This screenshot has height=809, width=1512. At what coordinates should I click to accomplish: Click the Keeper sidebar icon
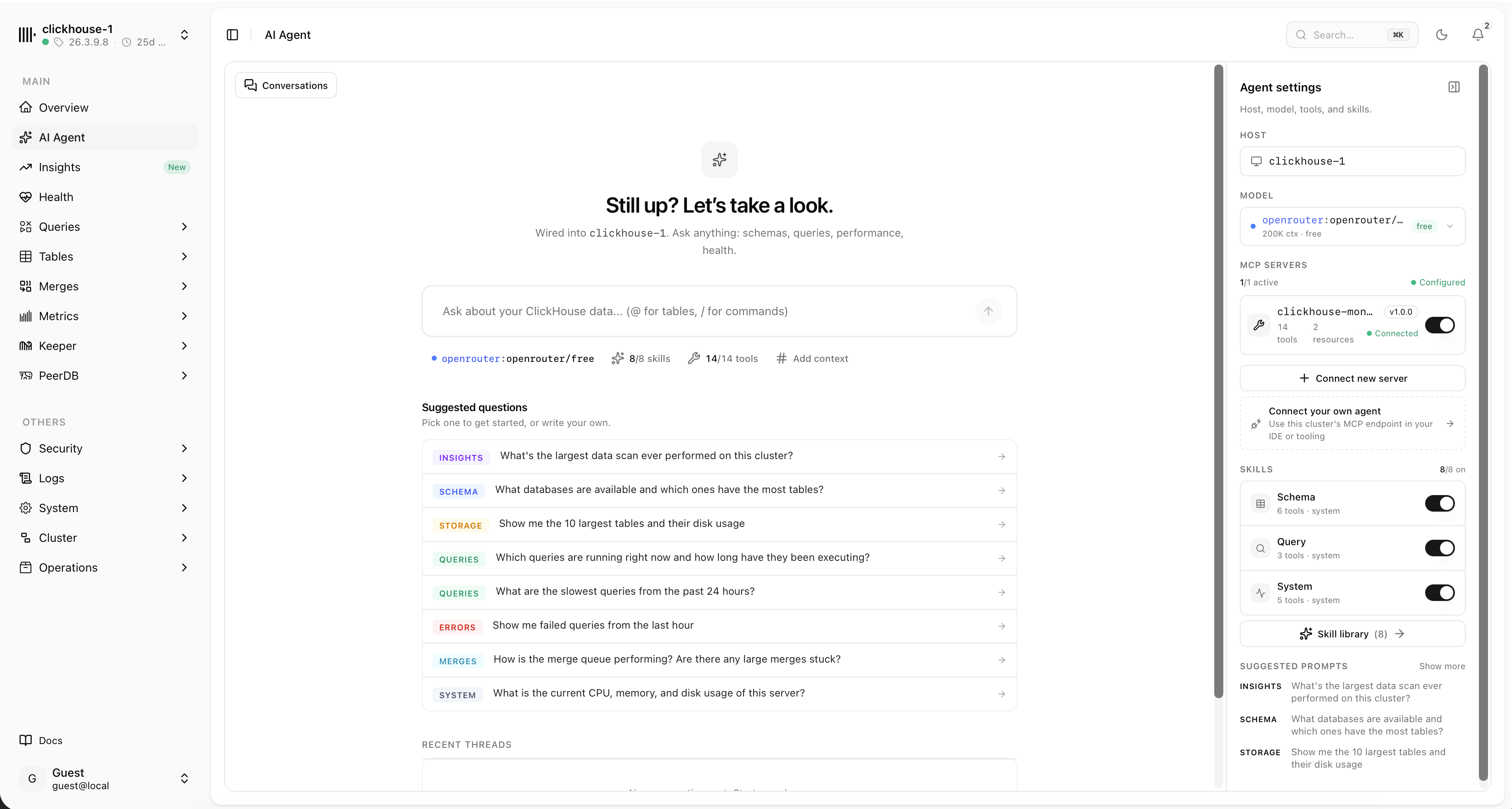click(x=25, y=346)
